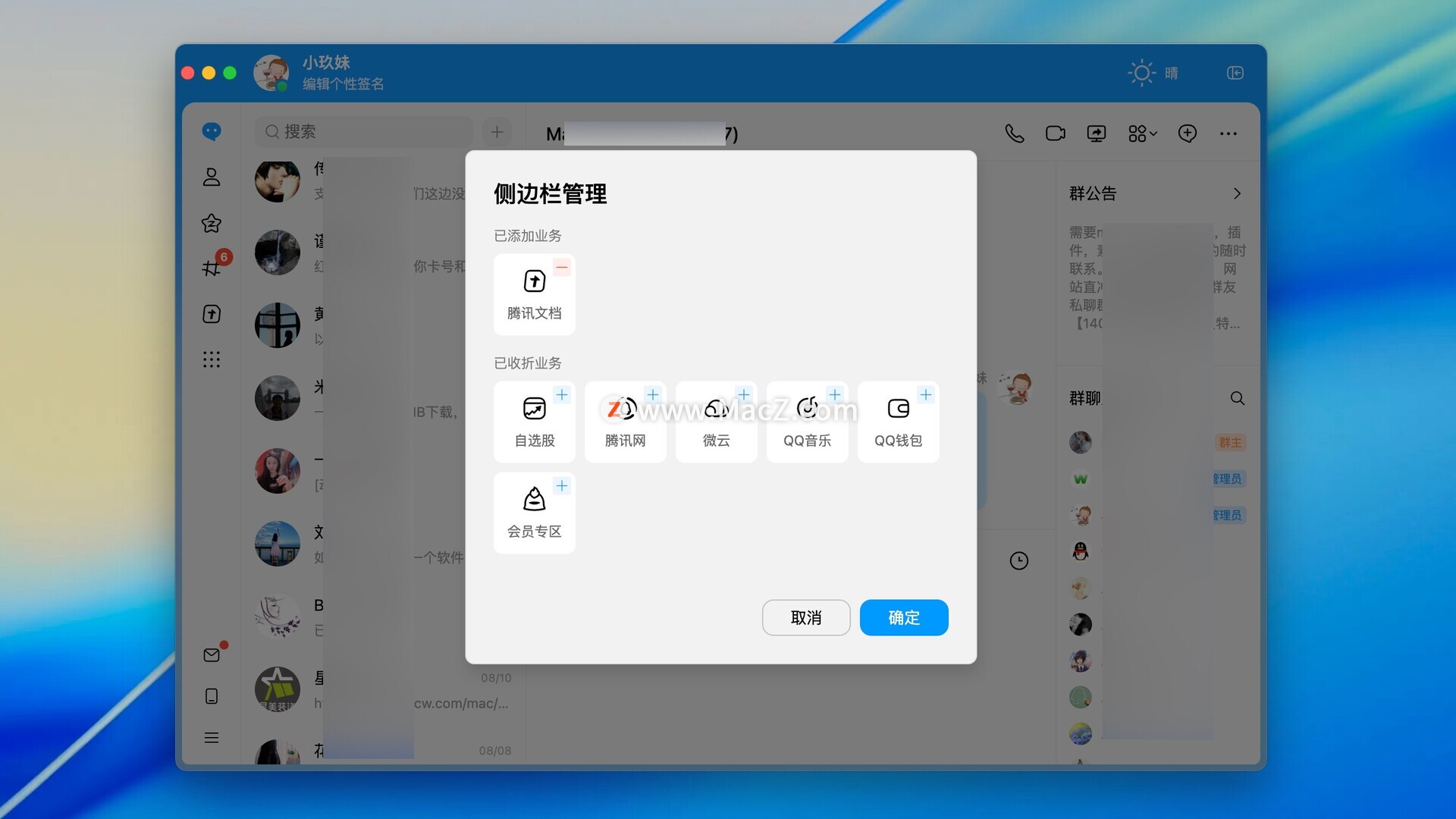
Task: Click the 微云 cloud icon
Action: pyautogui.click(x=716, y=409)
